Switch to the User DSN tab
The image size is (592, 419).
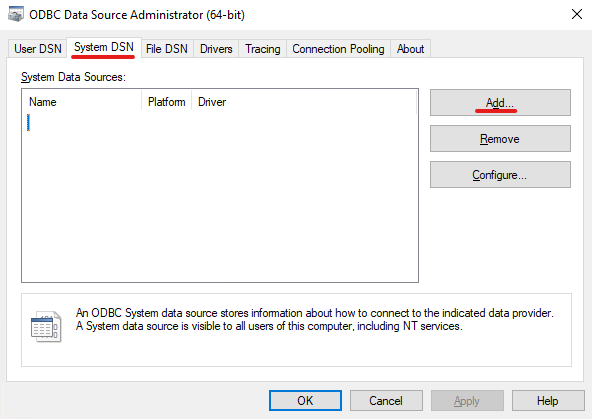[x=37, y=49]
